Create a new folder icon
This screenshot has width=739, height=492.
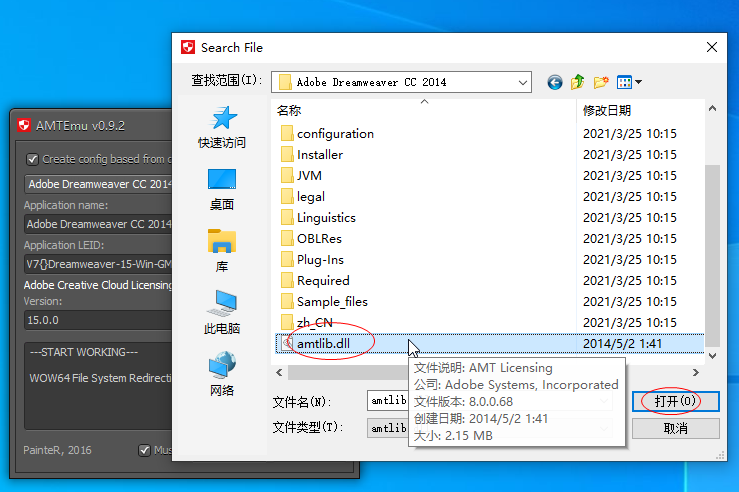tap(601, 82)
